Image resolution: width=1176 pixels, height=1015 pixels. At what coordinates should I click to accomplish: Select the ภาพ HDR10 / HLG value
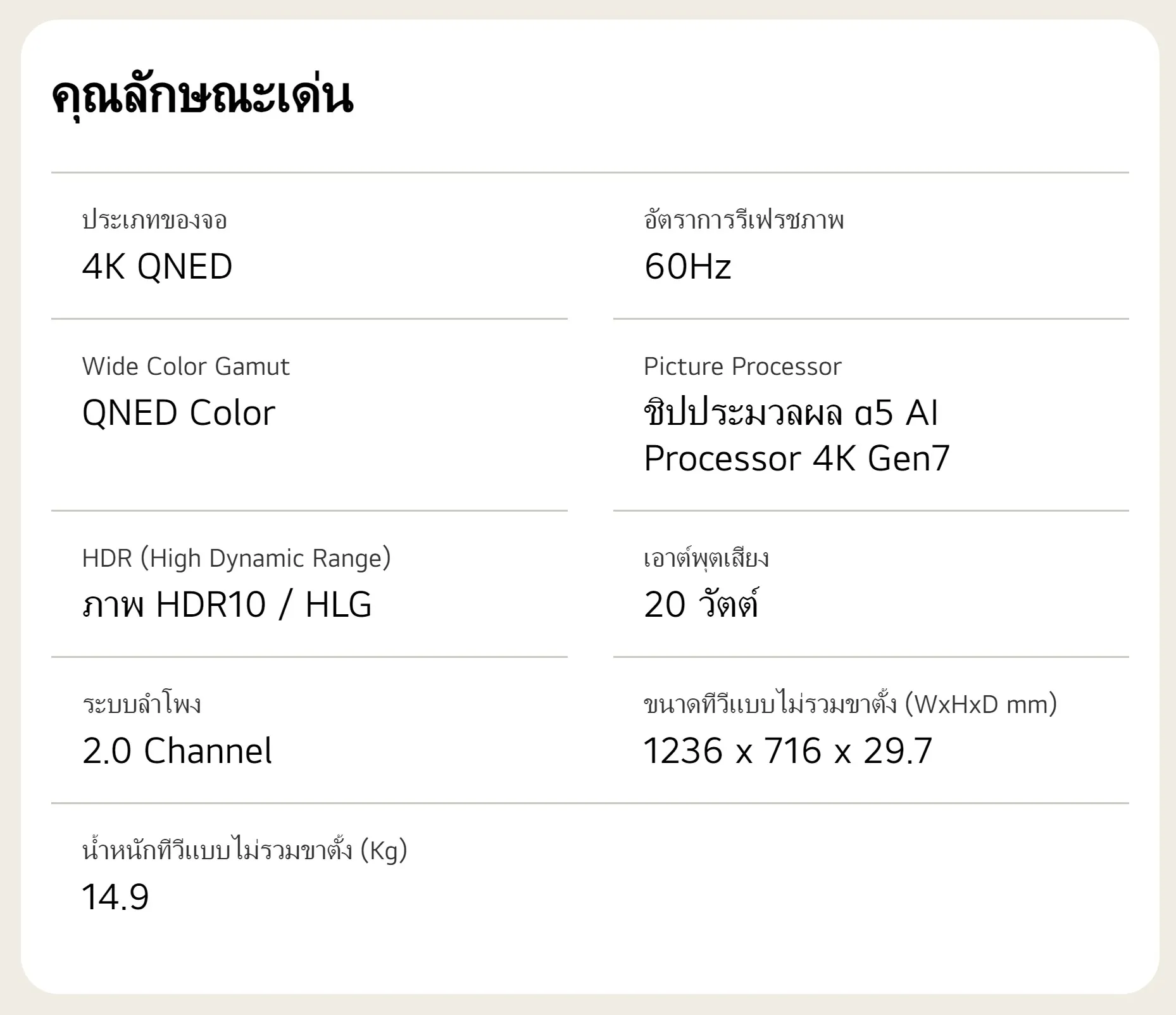click(227, 604)
